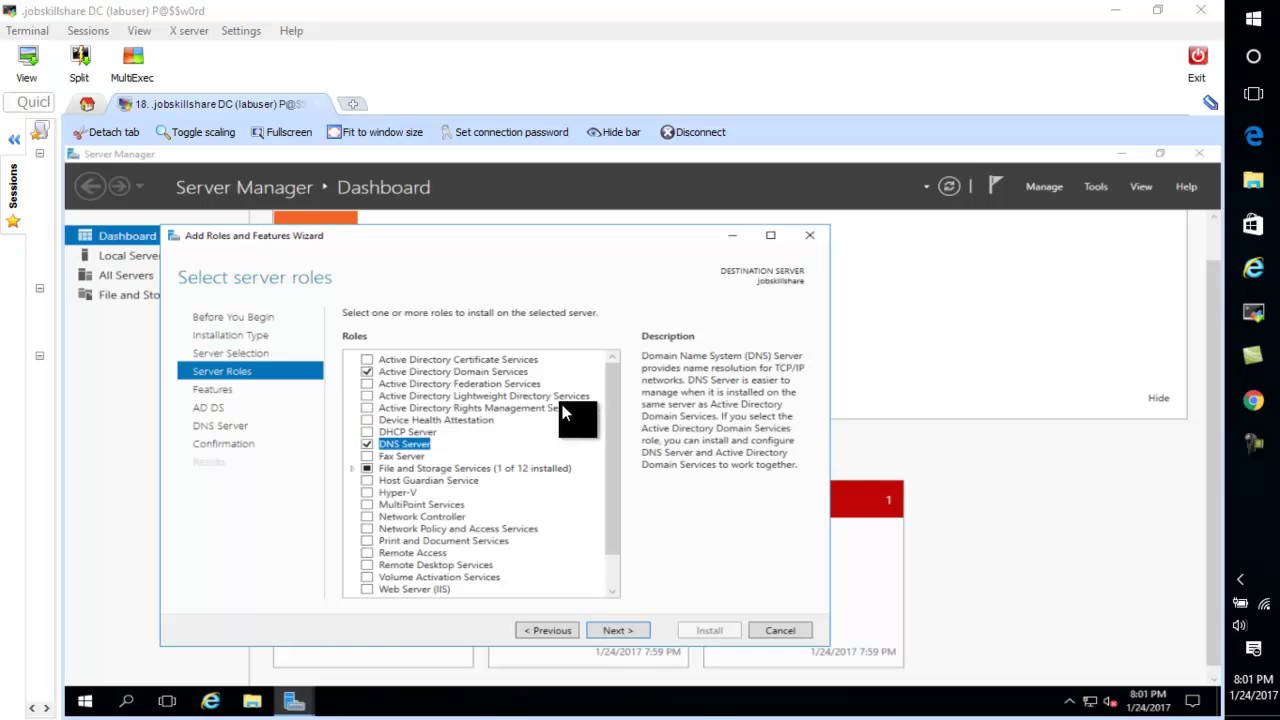Click roles list scrollbar thumb
This screenshot has height=720, width=1280.
(x=613, y=458)
